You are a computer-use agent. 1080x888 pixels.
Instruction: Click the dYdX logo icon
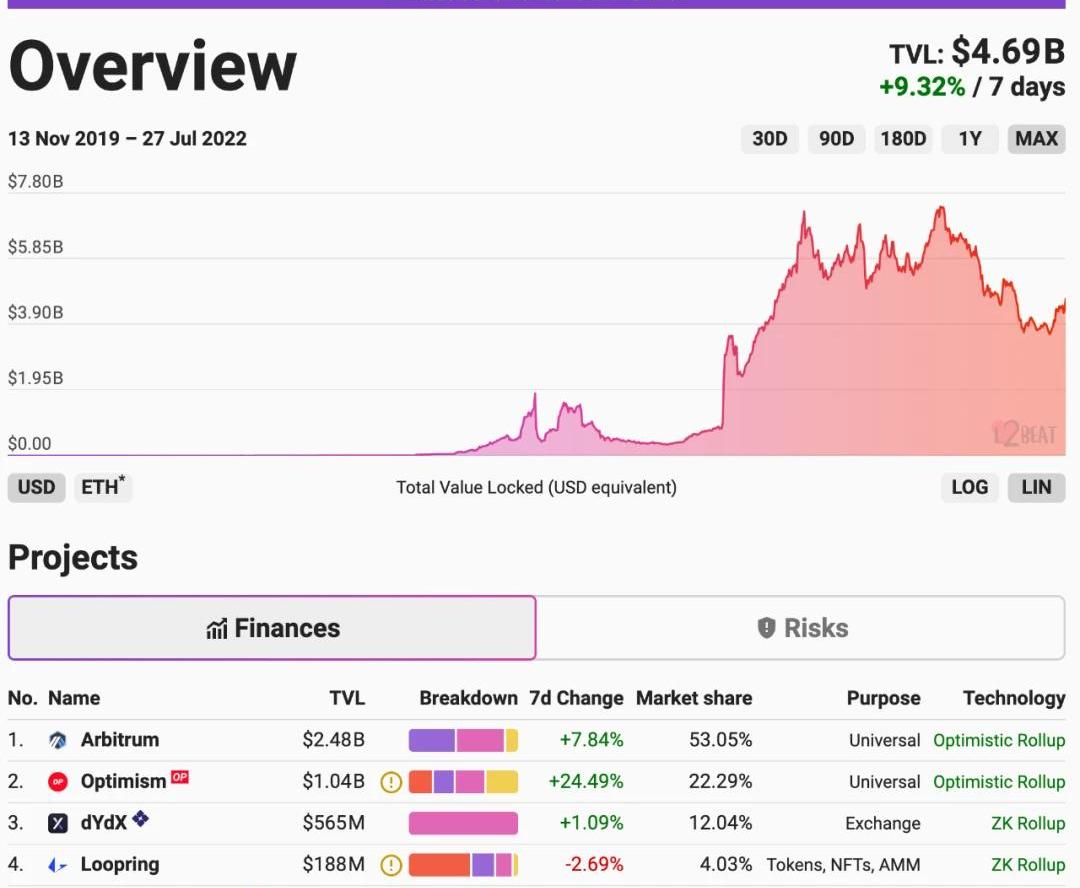tap(58, 823)
